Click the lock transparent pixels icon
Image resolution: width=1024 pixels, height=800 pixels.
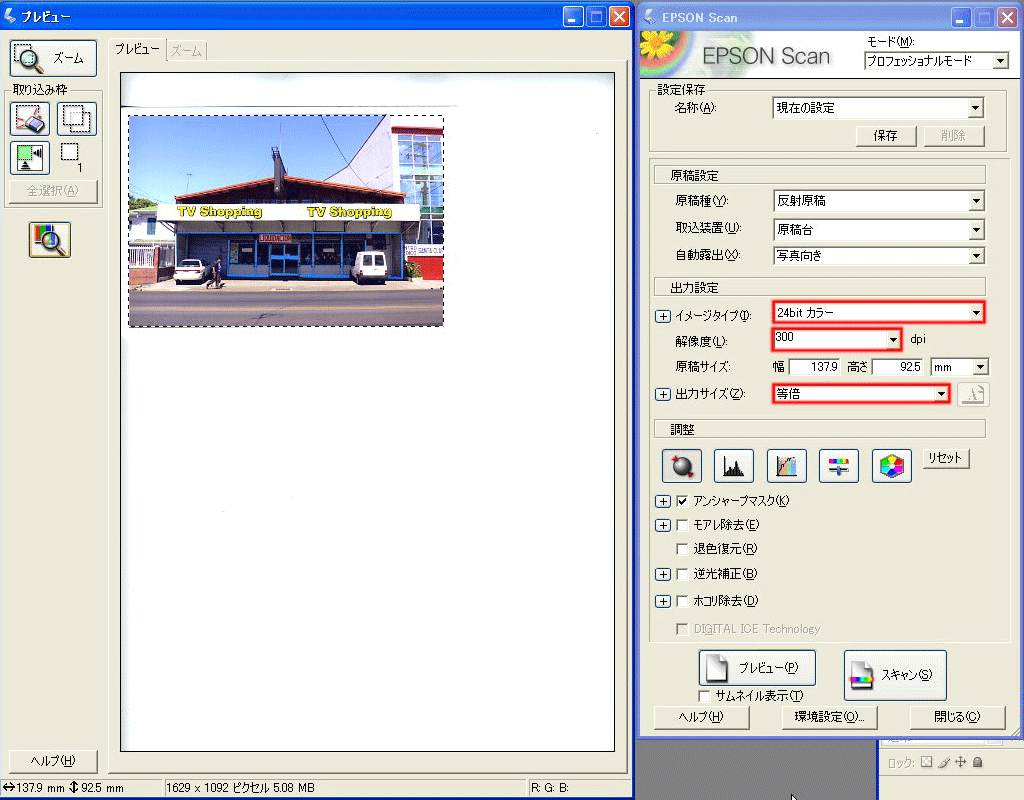pyautogui.click(x=926, y=762)
